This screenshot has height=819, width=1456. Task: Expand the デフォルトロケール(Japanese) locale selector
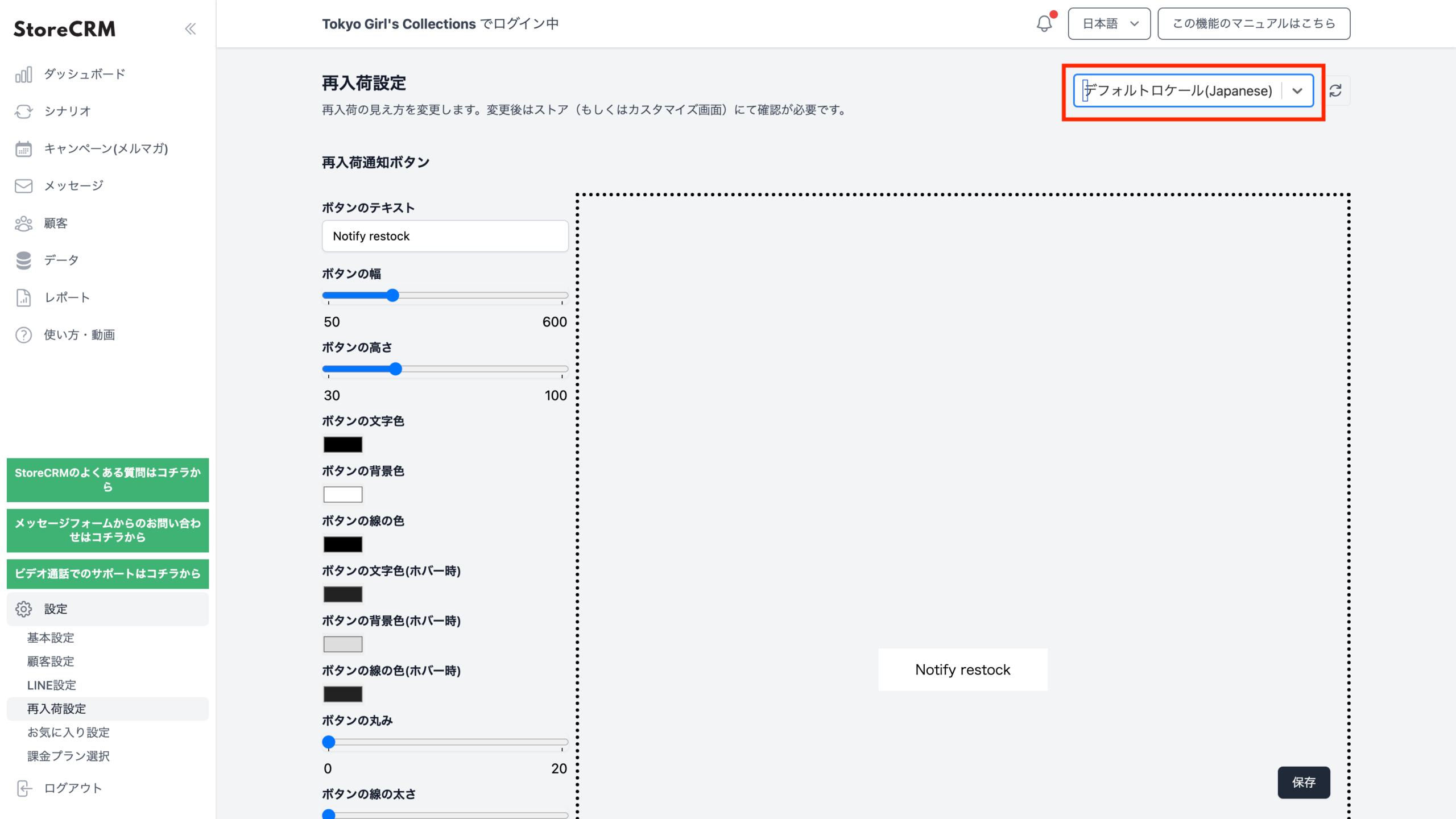pos(1297,91)
